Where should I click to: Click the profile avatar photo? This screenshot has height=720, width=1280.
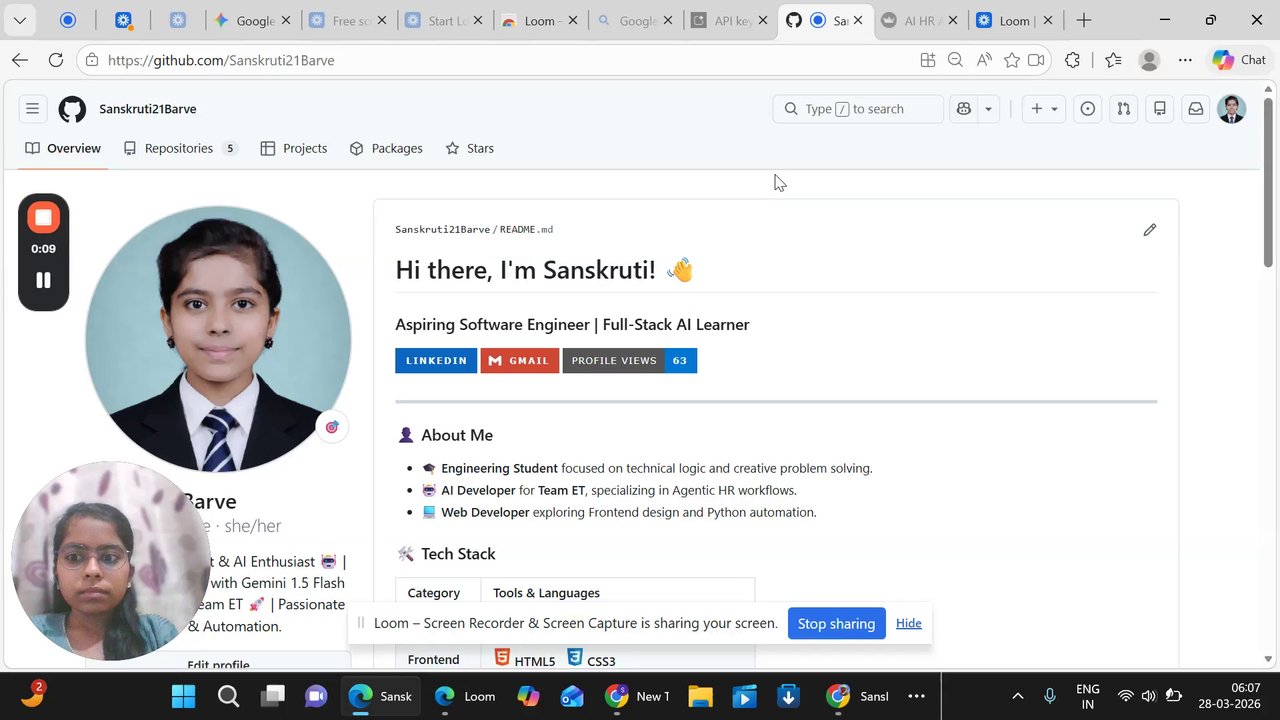(x=218, y=339)
